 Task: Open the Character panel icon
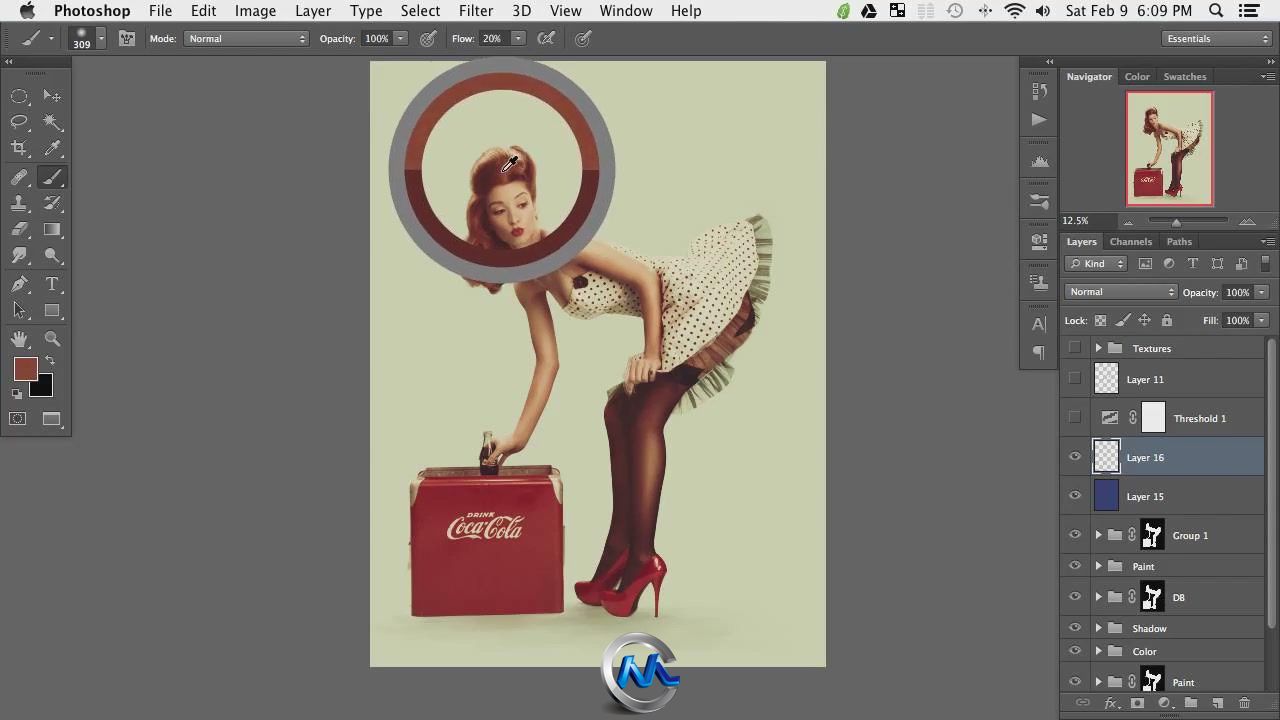click(x=1039, y=324)
